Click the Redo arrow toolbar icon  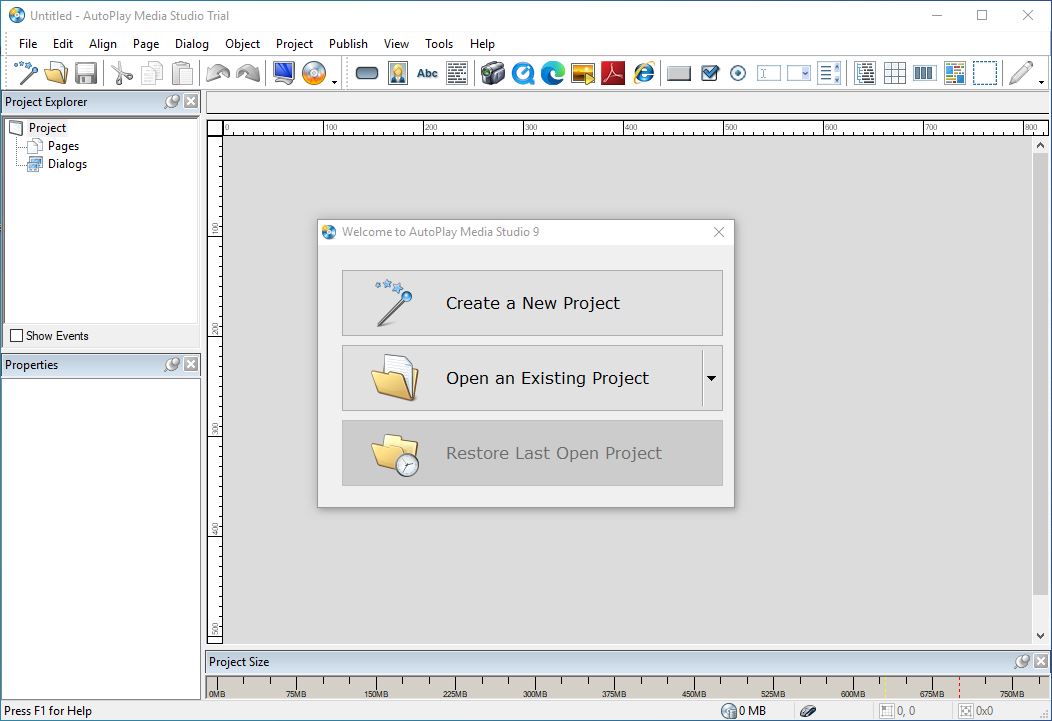click(248, 72)
